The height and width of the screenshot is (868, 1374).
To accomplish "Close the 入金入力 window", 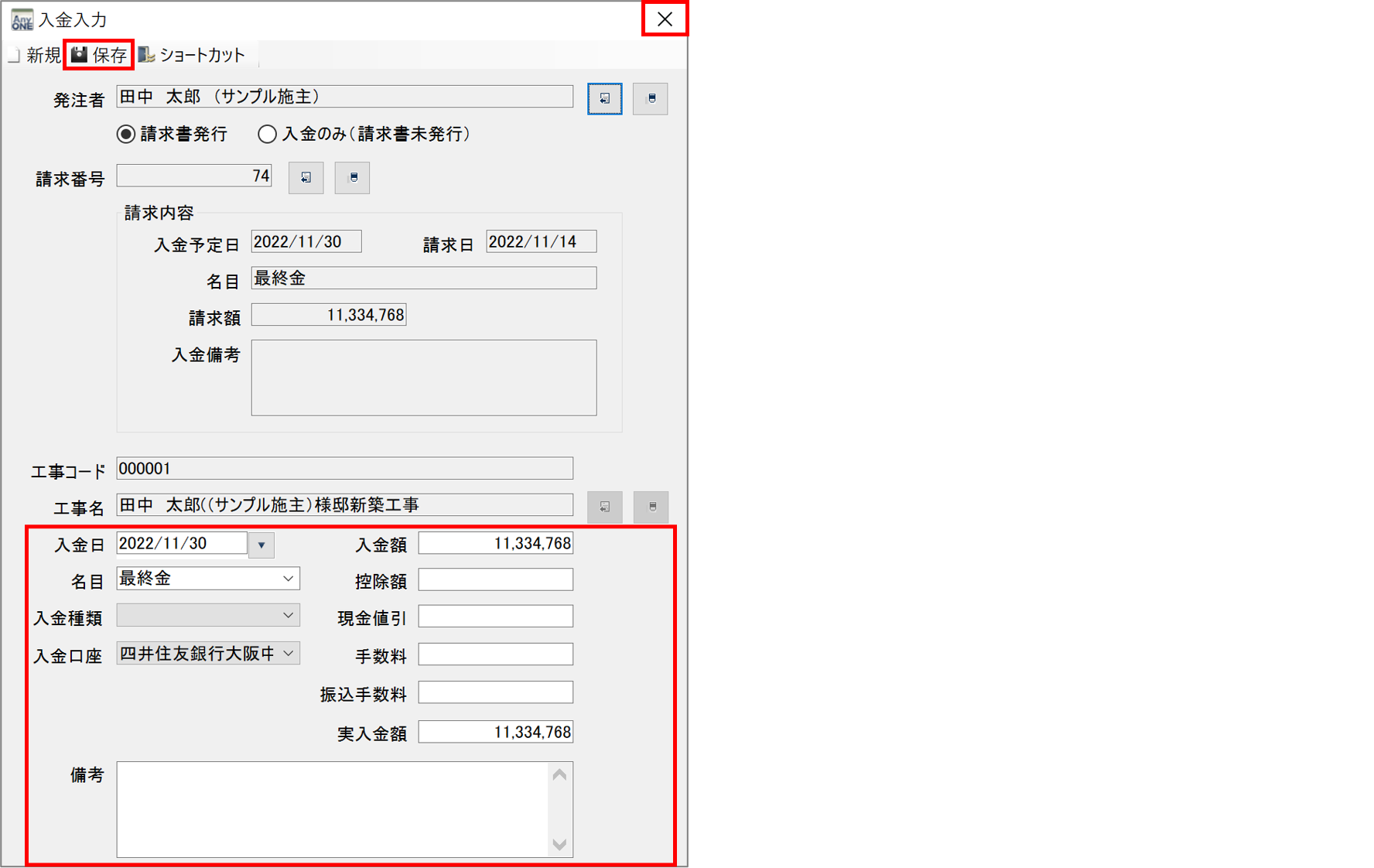I will tap(665, 19).
